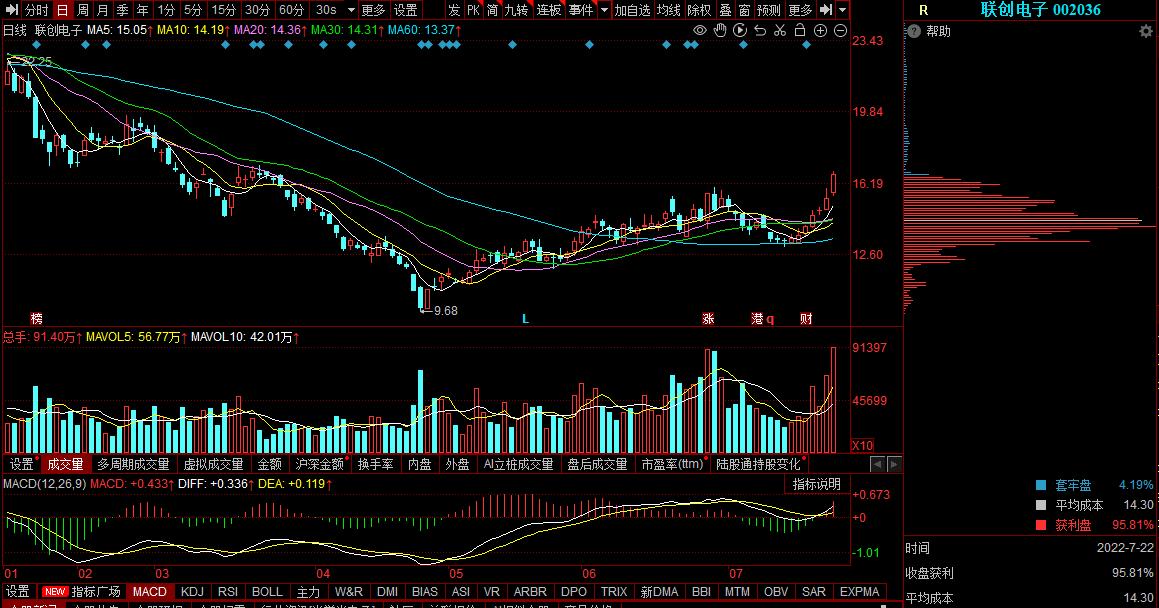Click the 套牢盘 blue legend swatch
This screenshot has height=608, width=1159.
(x=1041, y=485)
